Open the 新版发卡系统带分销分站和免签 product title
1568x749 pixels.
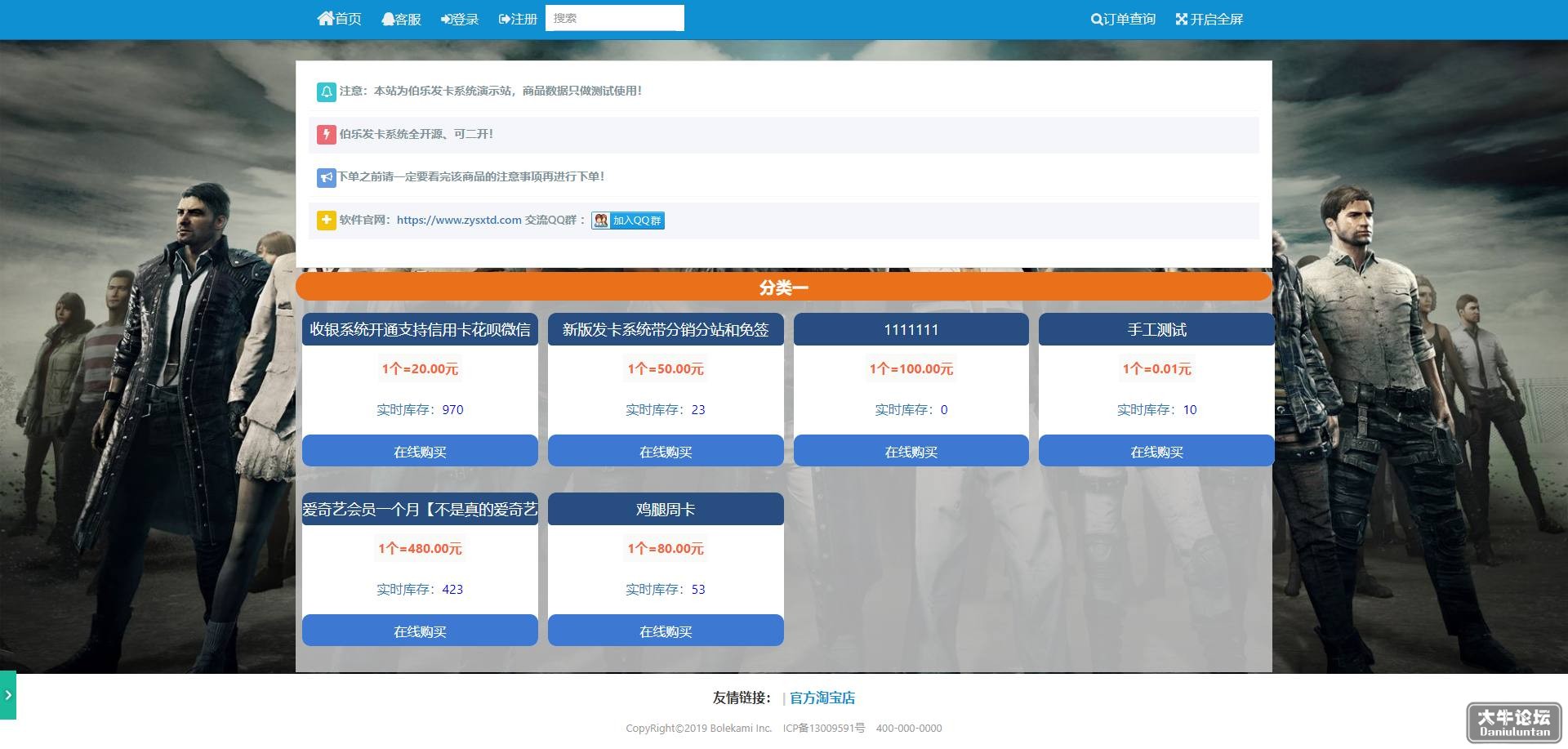[666, 329]
